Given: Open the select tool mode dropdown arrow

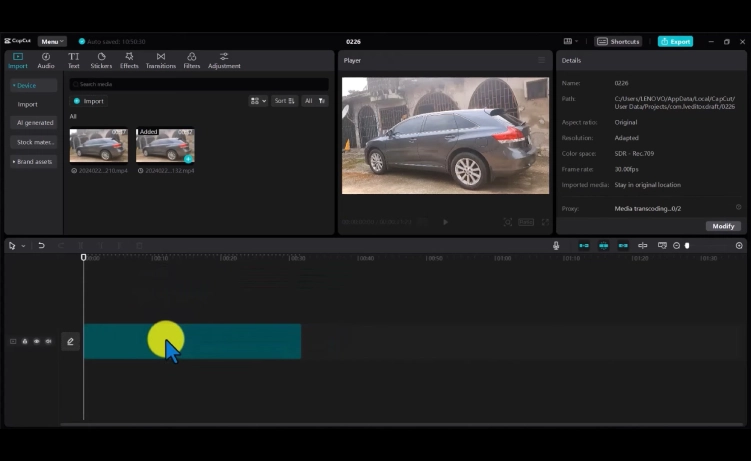Looking at the screenshot, I should click(23, 246).
